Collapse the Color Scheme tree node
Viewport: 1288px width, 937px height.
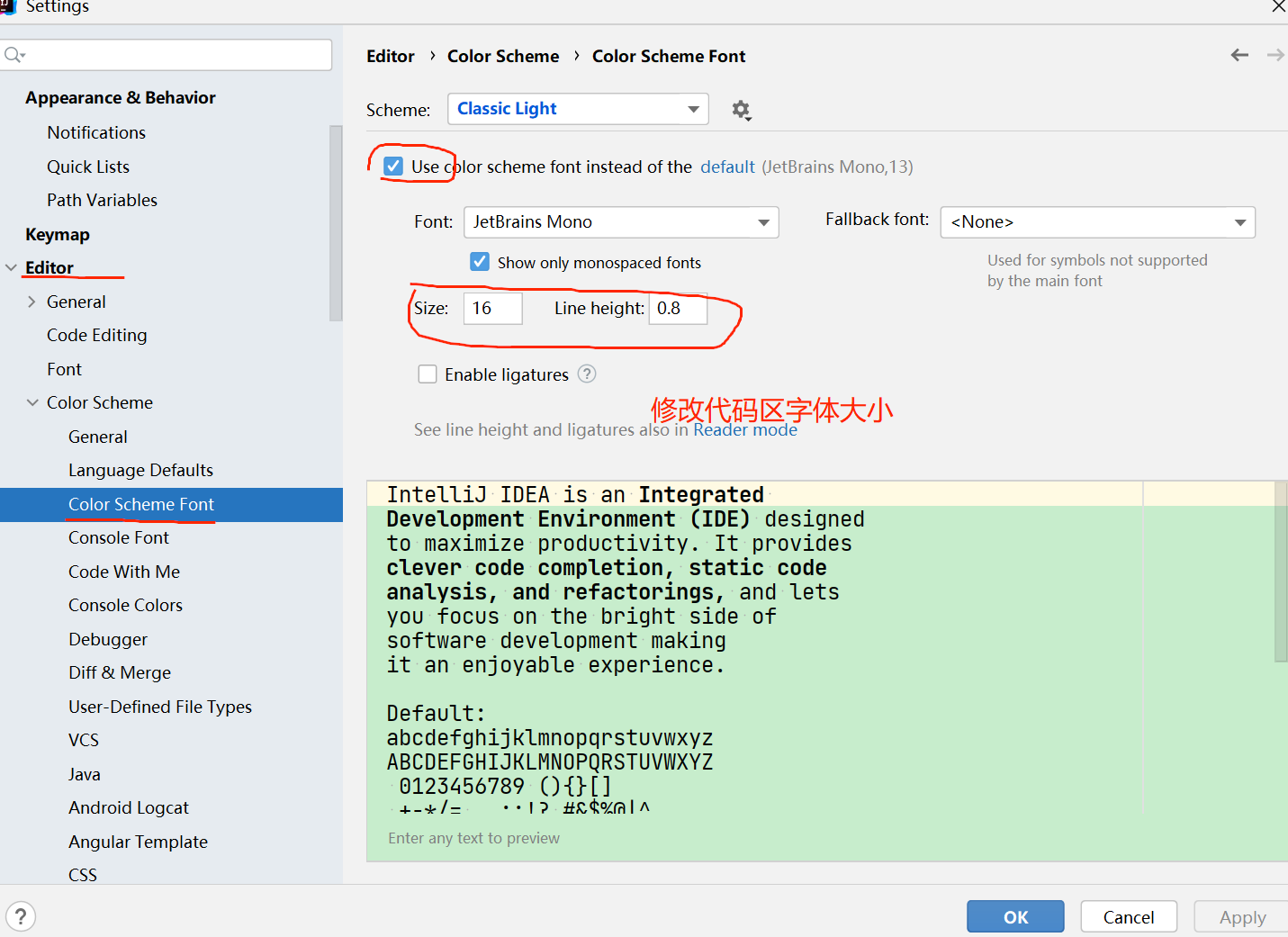[32, 402]
